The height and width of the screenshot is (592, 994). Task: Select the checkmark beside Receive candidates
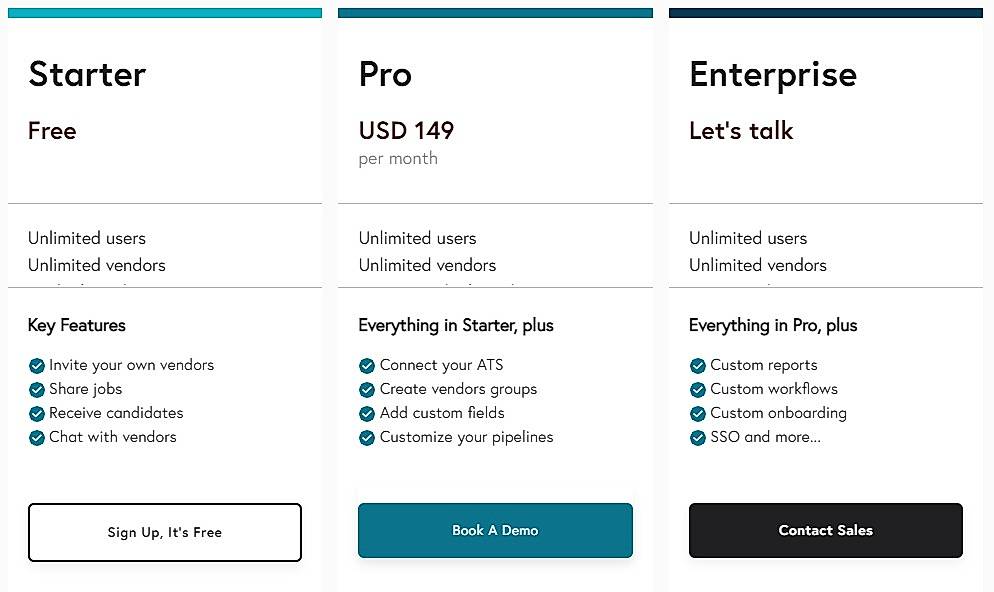click(x=37, y=413)
